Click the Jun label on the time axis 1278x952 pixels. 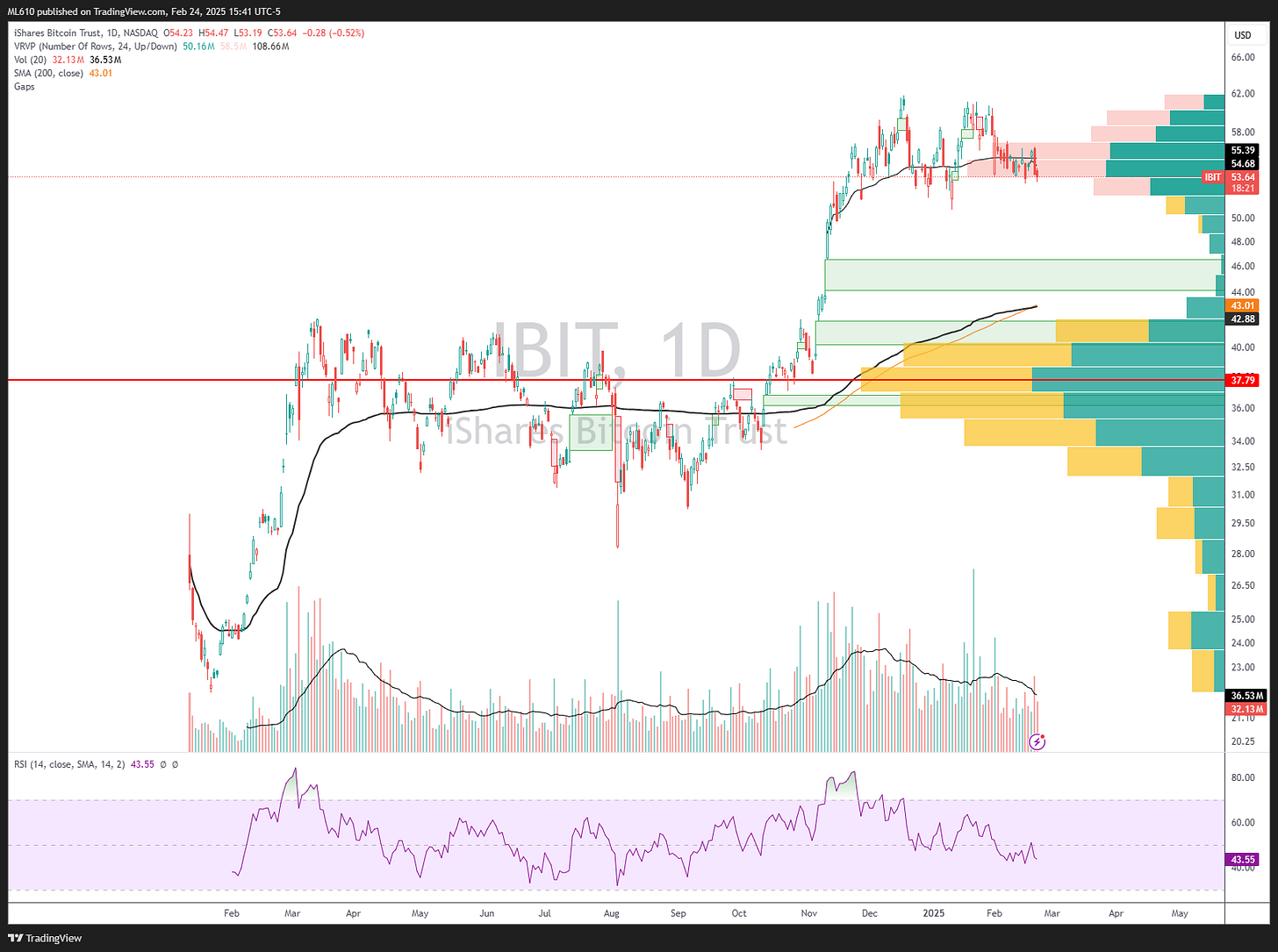486,913
